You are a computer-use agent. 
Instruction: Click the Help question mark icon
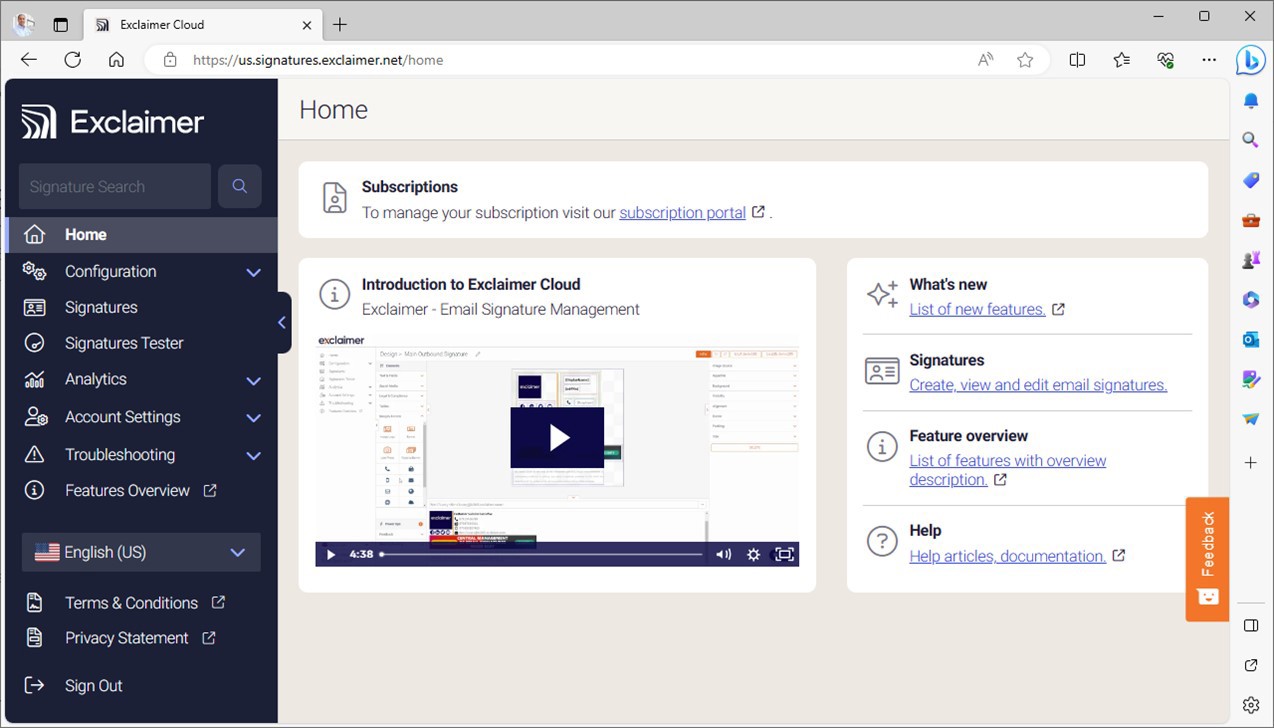point(882,542)
